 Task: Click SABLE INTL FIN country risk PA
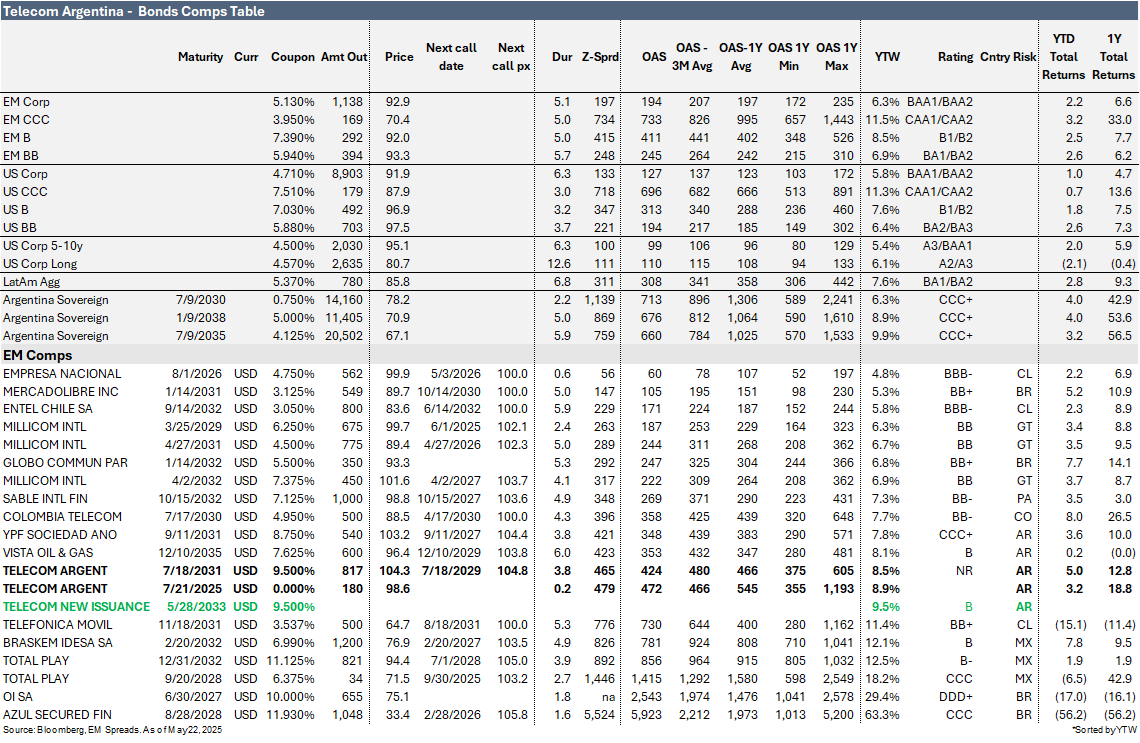pos(1024,499)
